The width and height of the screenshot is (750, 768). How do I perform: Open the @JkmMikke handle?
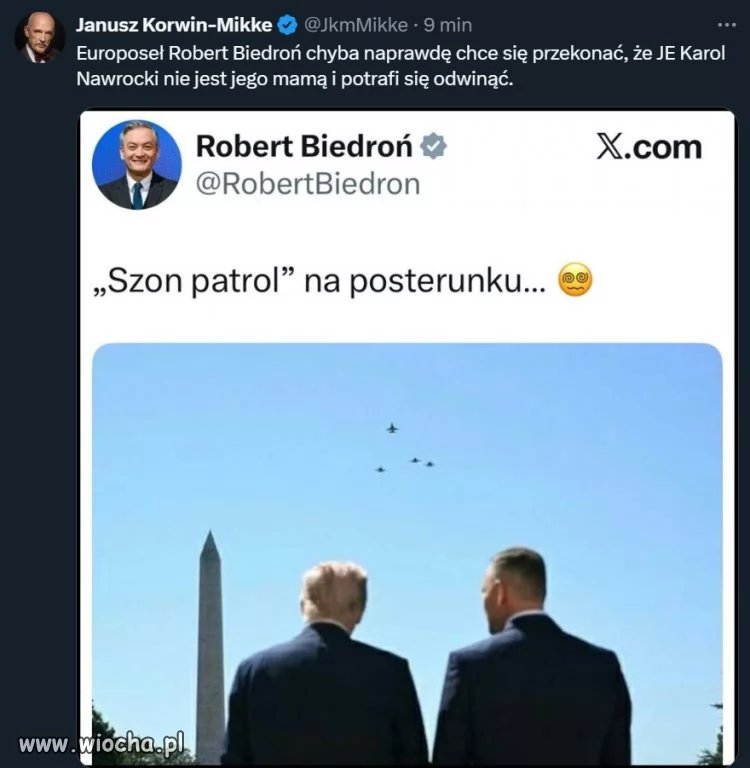(x=356, y=25)
